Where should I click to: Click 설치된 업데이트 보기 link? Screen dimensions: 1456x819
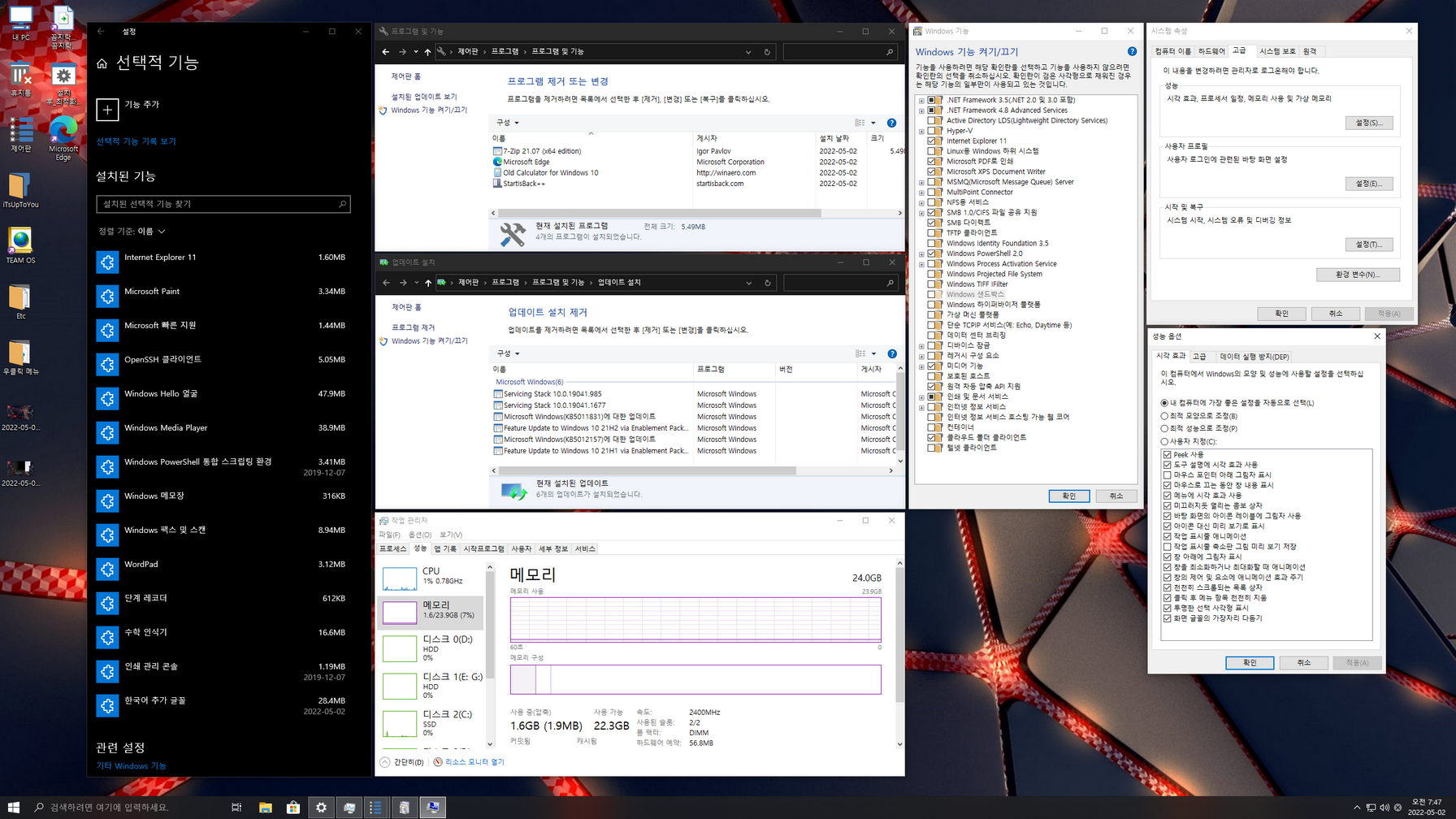click(x=424, y=97)
